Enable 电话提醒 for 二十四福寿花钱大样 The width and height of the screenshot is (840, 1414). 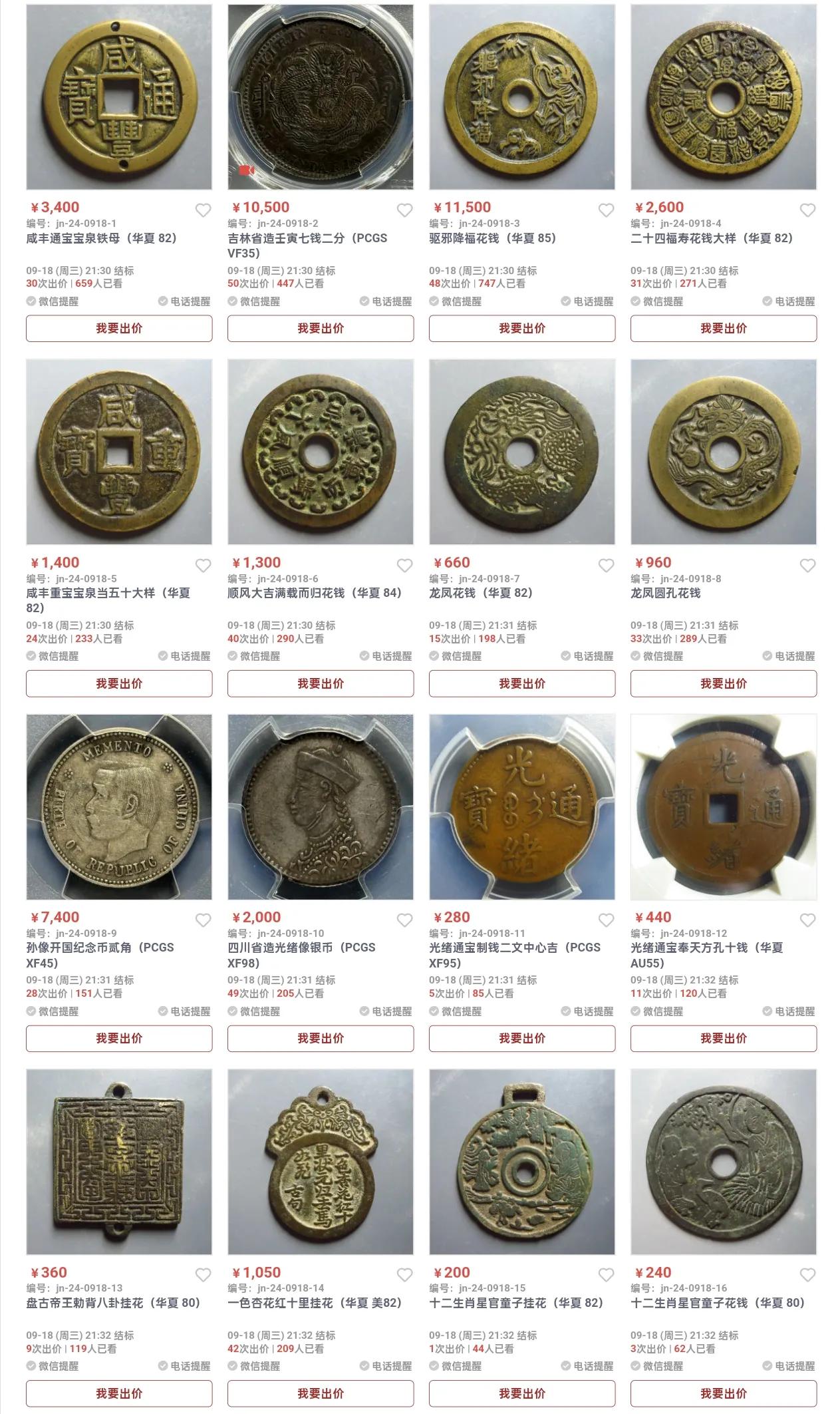pyautogui.click(x=789, y=301)
